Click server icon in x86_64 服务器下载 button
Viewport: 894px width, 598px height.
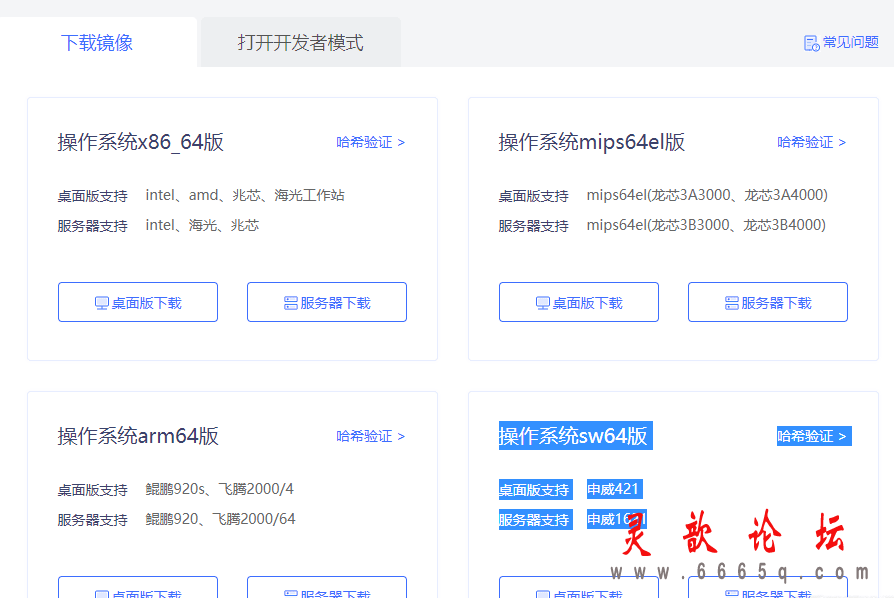291,303
